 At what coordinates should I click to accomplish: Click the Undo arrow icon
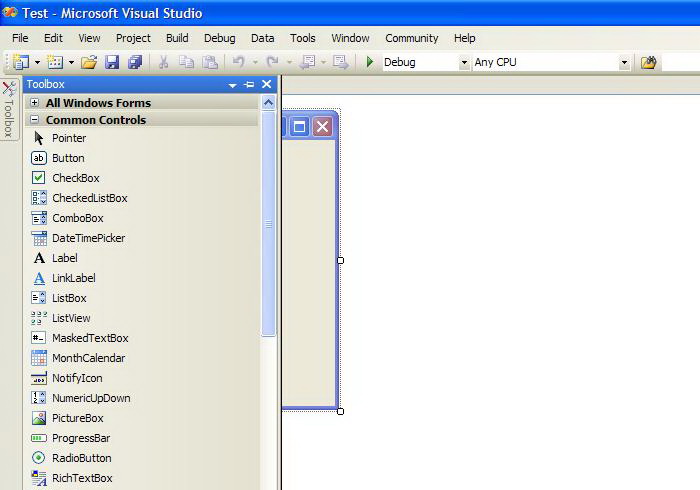pyautogui.click(x=239, y=62)
